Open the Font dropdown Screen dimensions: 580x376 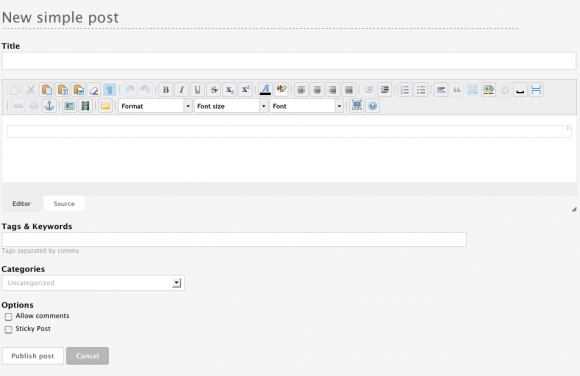click(x=306, y=106)
